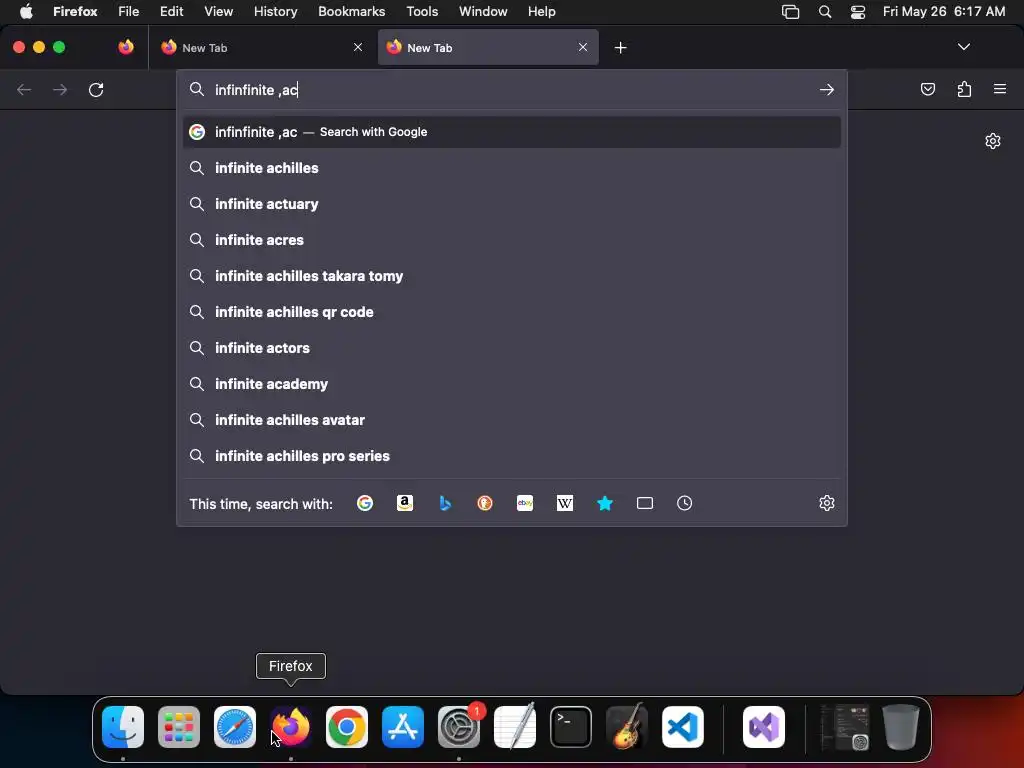Select suggestion 'infinite acres'
Viewport: 1024px width, 768px height.
(511, 240)
